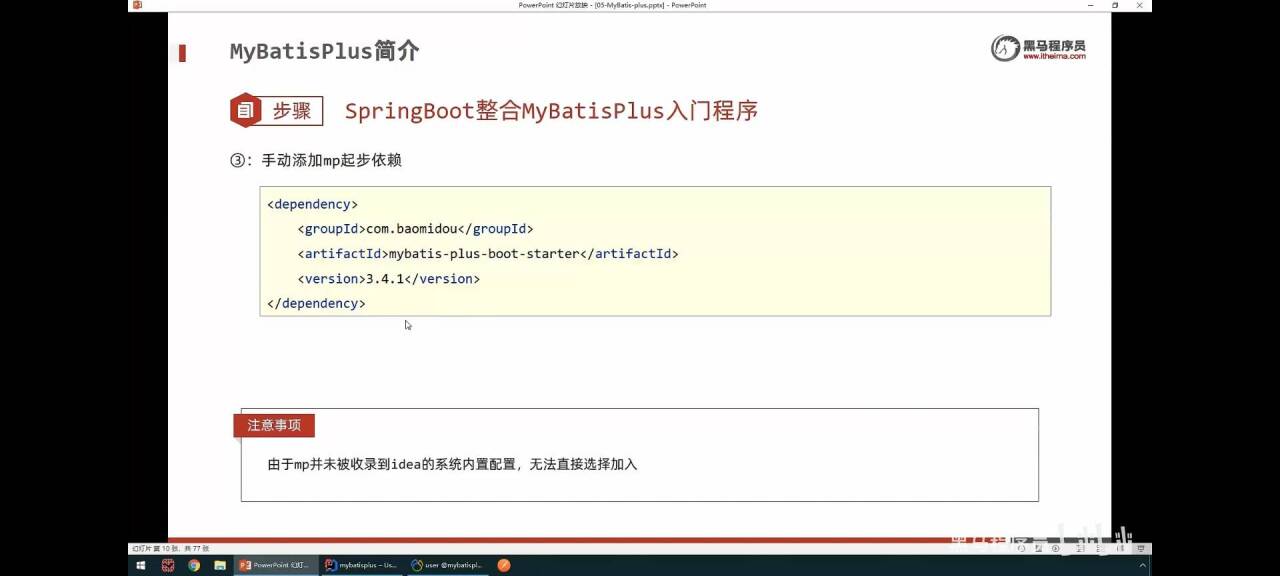
Task: Launch Google Chrome from the taskbar
Action: [x=194, y=565]
